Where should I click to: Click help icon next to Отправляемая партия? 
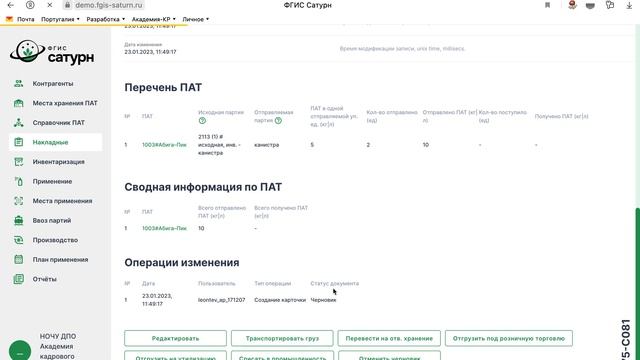tap(278, 120)
